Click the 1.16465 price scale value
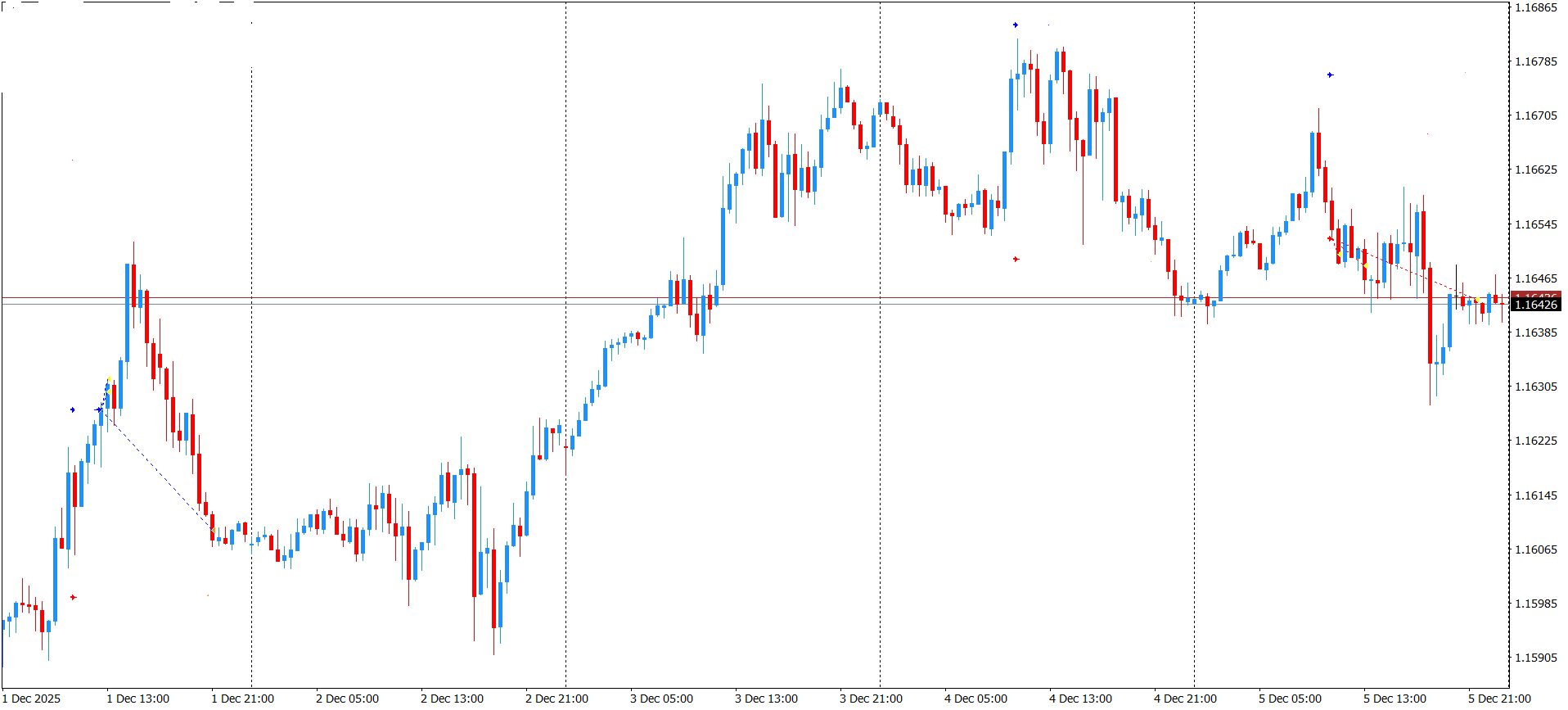Viewport: 1568px width, 710px height. pyautogui.click(x=1536, y=278)
